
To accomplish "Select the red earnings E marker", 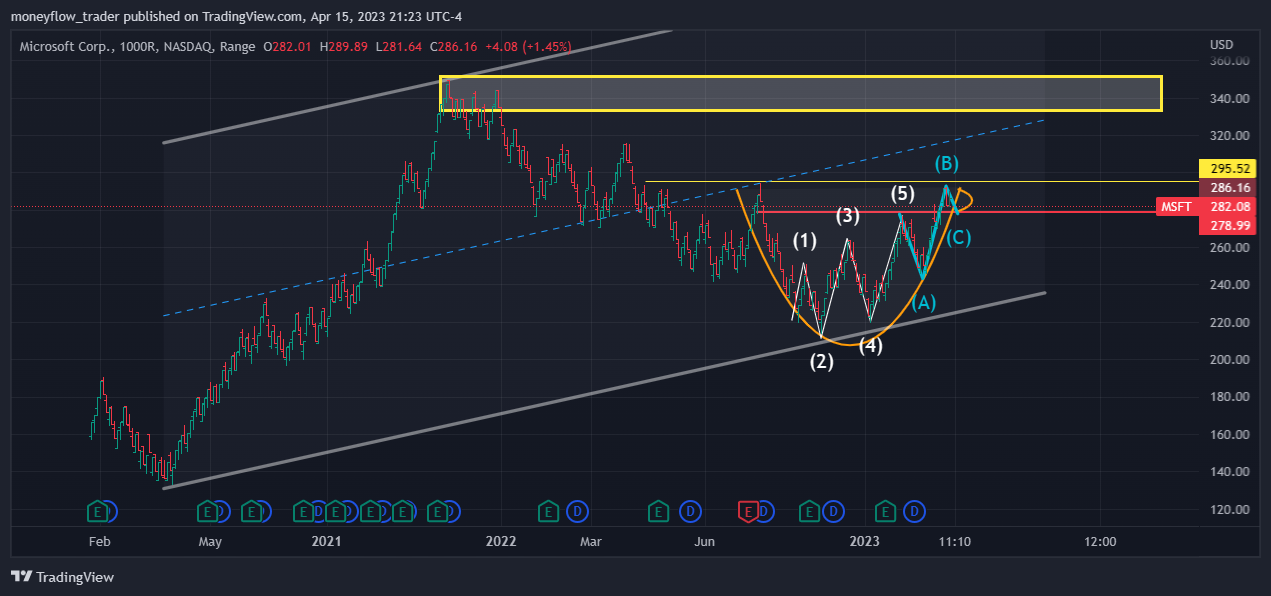I will tap(747, 512).
